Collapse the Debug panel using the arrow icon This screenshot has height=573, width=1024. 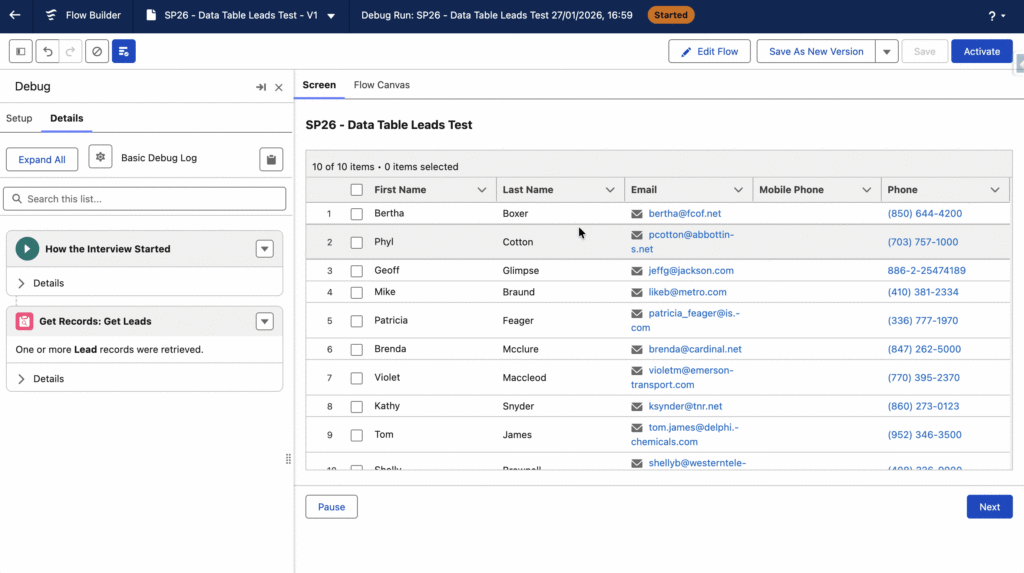pyautogui.click(x=261, y=87)
